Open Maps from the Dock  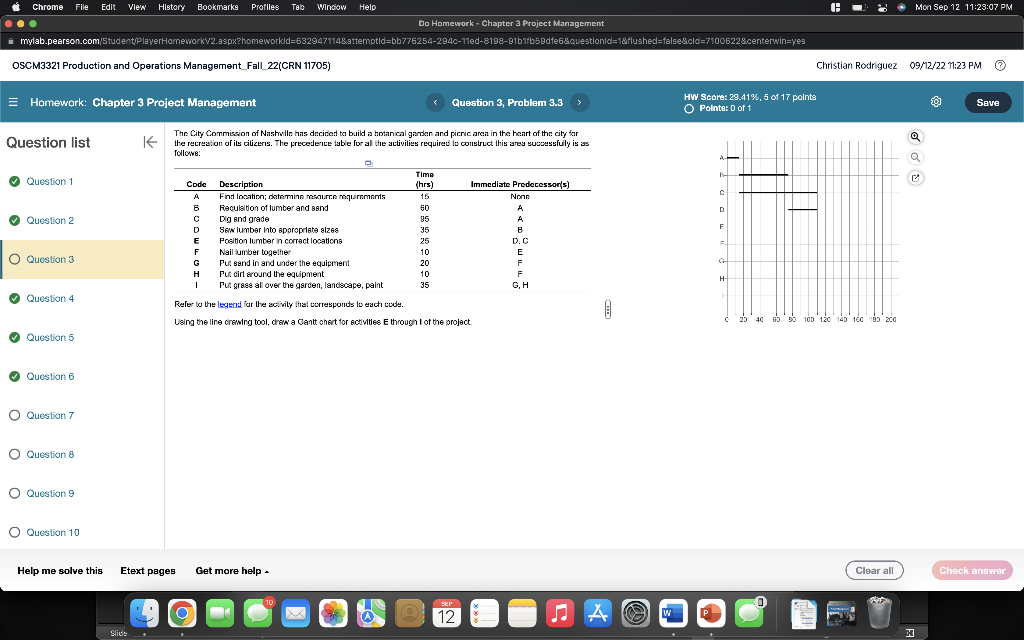(371, 614)
